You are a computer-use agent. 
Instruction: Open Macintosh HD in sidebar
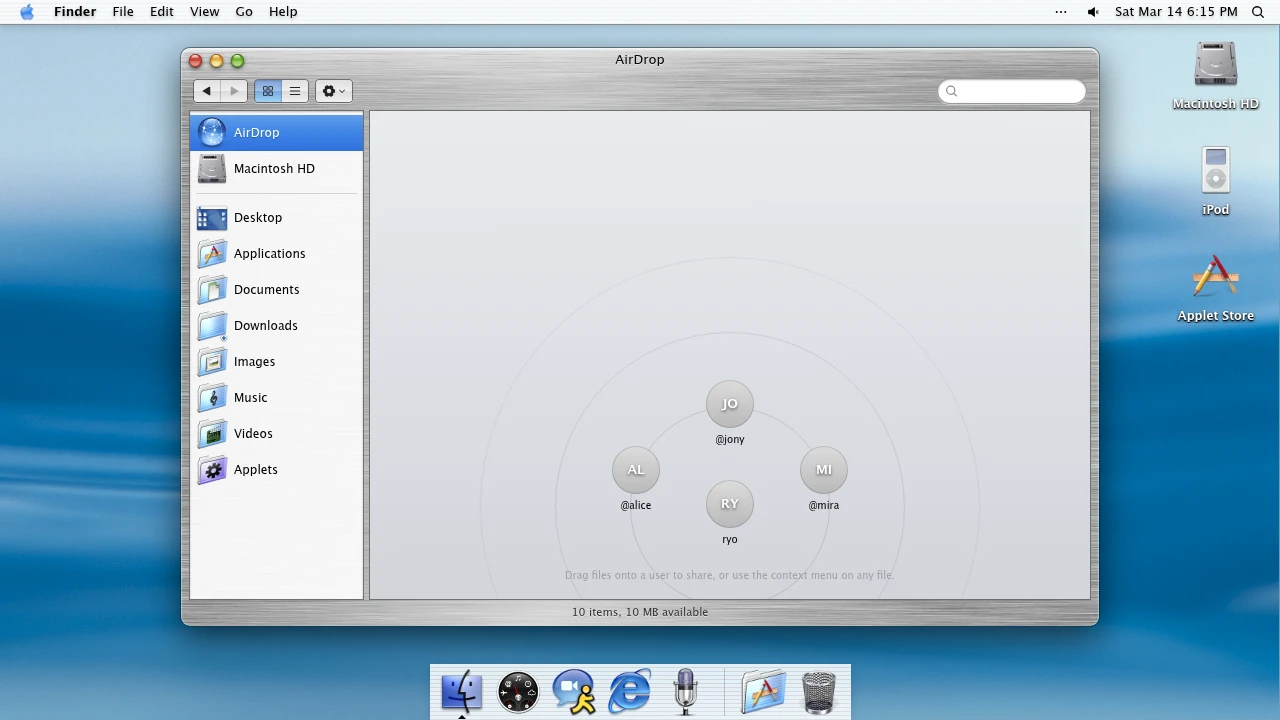[x=276, y=168]
